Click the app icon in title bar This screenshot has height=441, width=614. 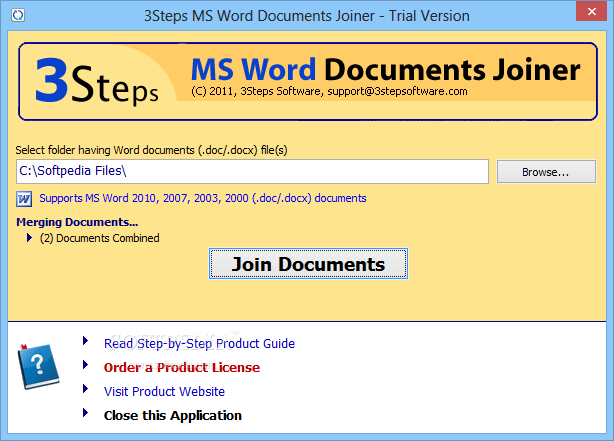tap(18, 16)
